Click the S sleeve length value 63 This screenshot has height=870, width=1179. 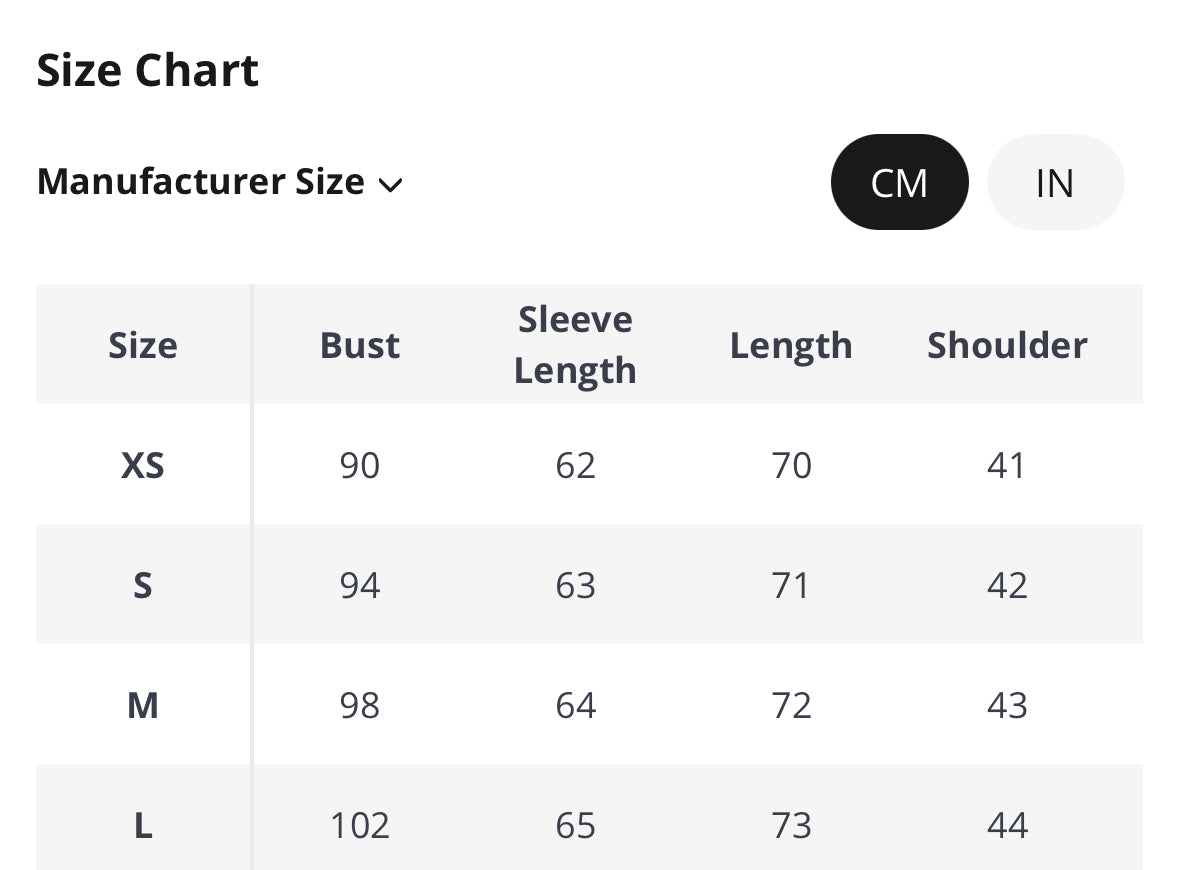click(575, 585)
